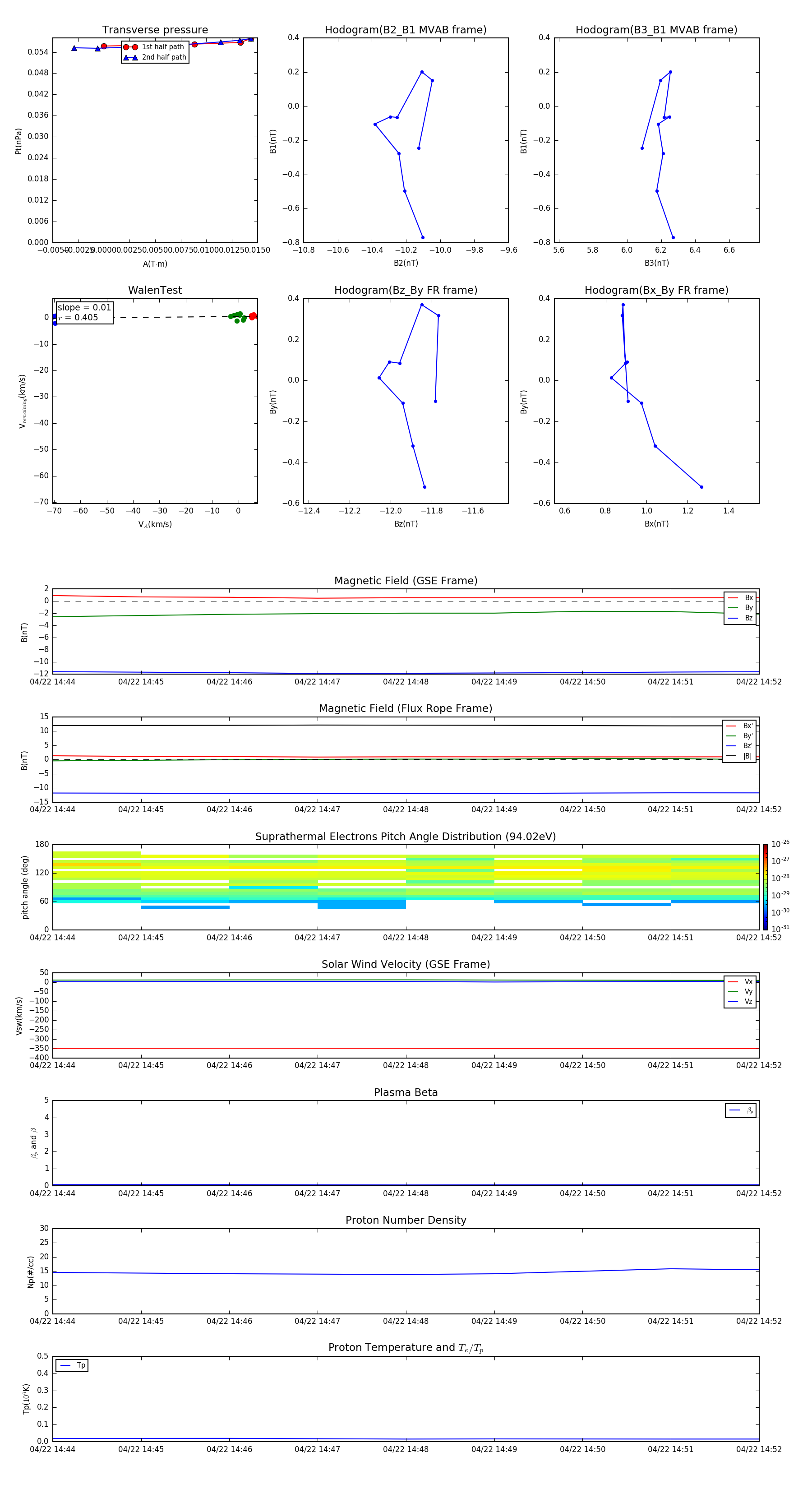The height and width of the screenshot is (1489, 812).
Task: Click '04/22 14:52' tick under Proton Temperature plot
Action: coord(759,1449)
